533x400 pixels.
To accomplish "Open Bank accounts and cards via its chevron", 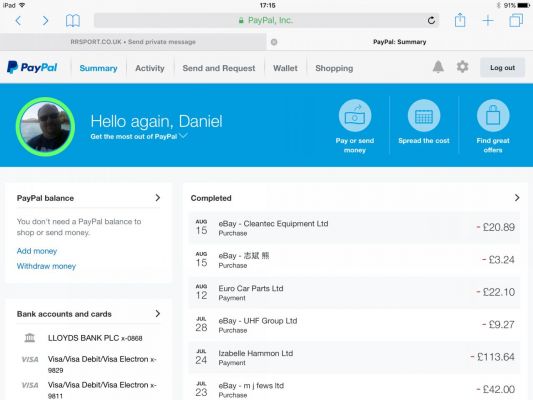I will coord(158,314).
